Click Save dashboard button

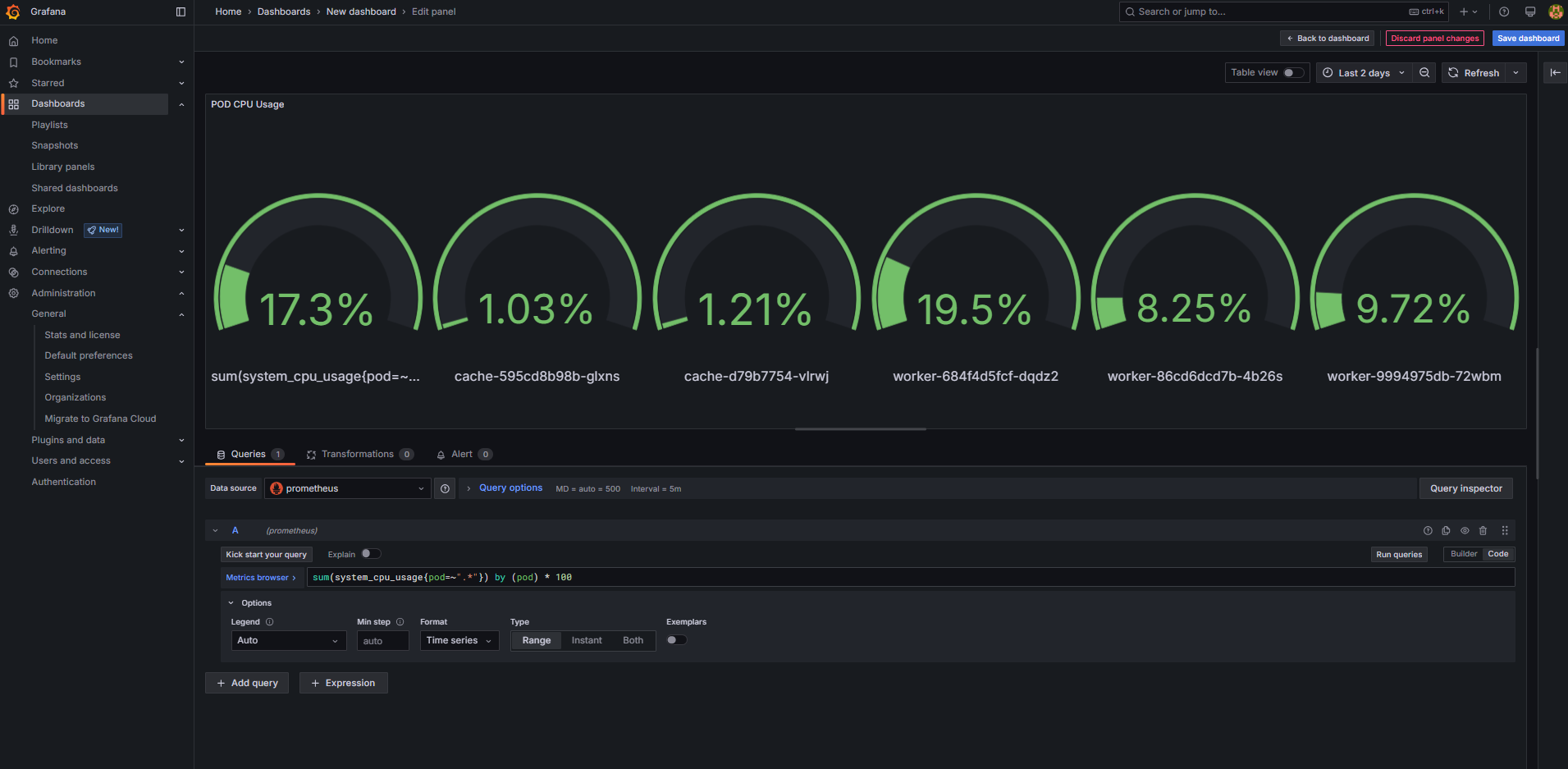coord(1528,38)
